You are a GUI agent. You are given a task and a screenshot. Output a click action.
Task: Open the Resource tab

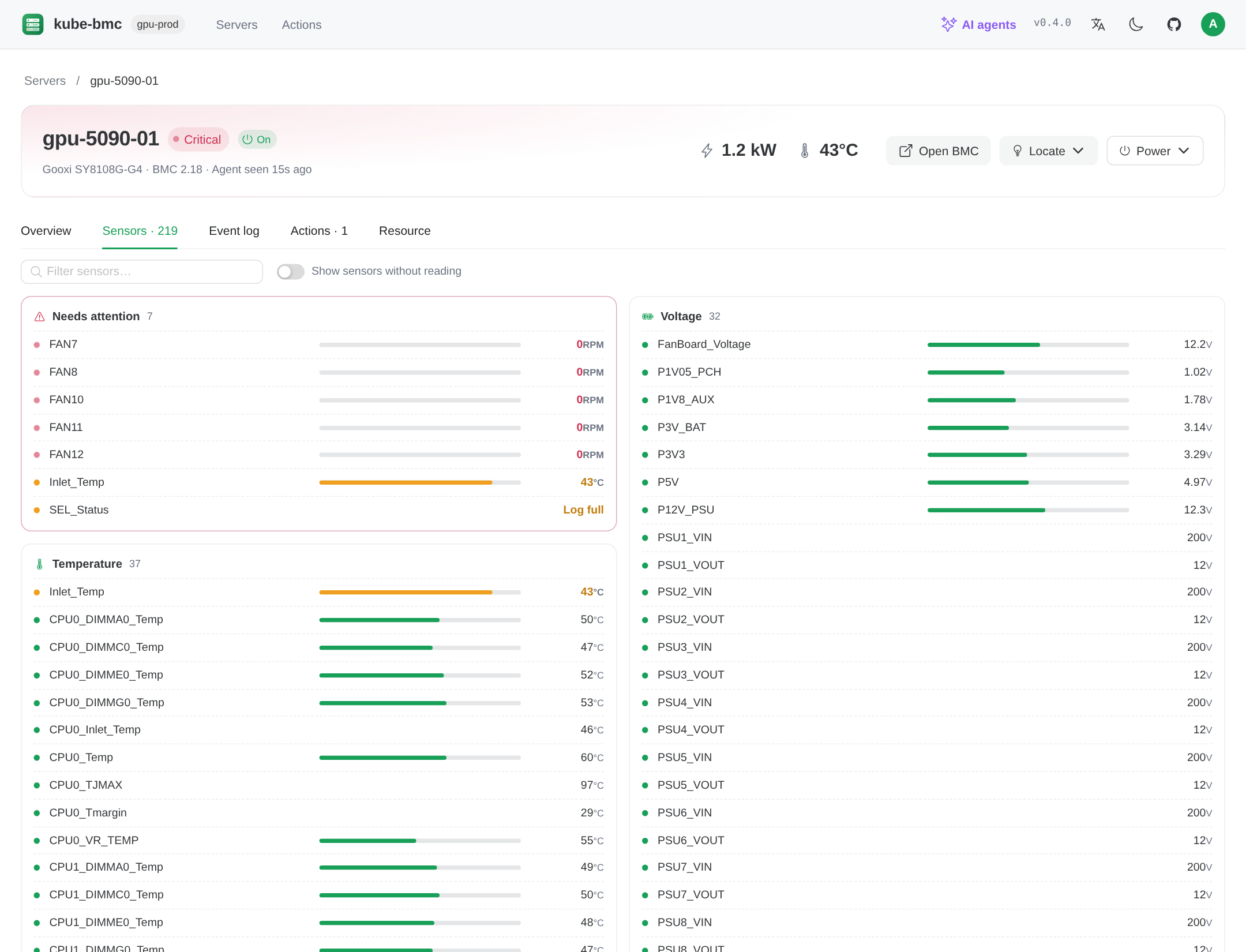point(405,231)
